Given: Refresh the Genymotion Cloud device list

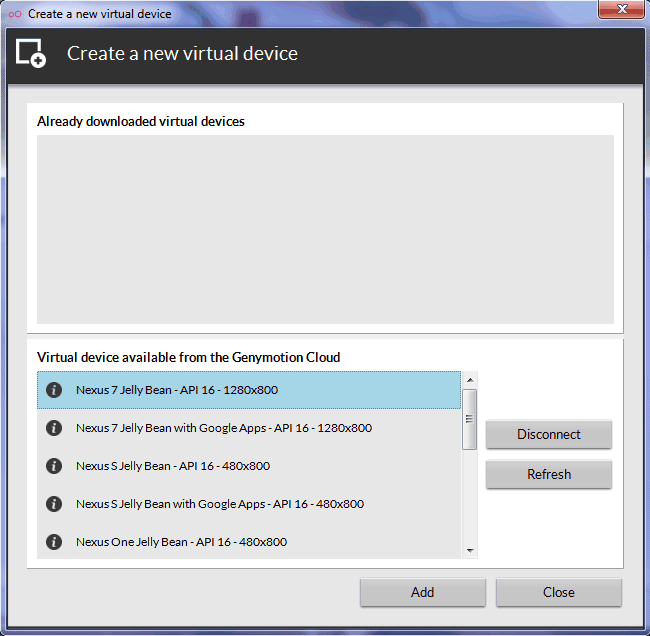Looking at the screenshot, I should tap(549, 474).
